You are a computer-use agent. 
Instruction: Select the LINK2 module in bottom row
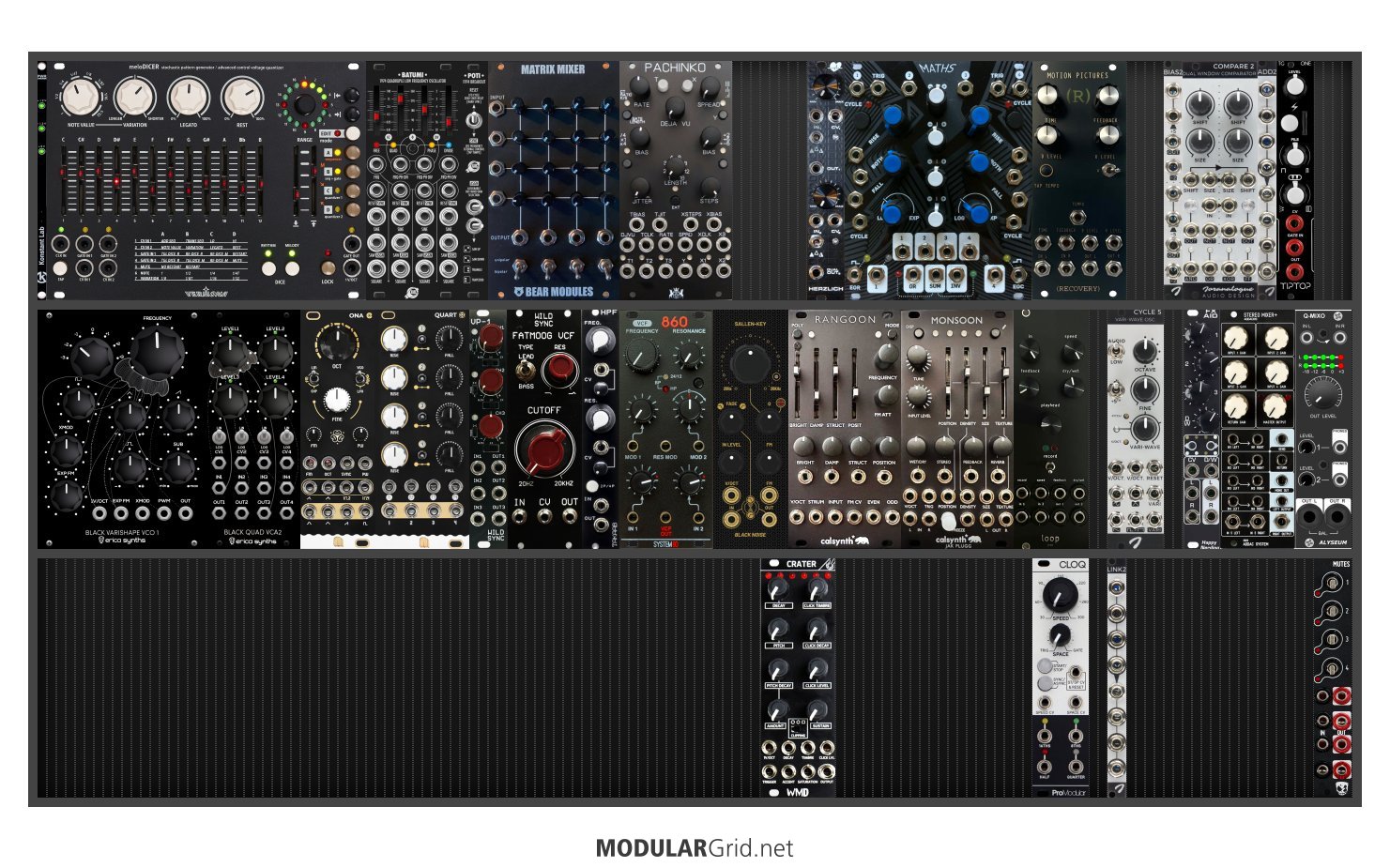click(x=1117, y=678)
